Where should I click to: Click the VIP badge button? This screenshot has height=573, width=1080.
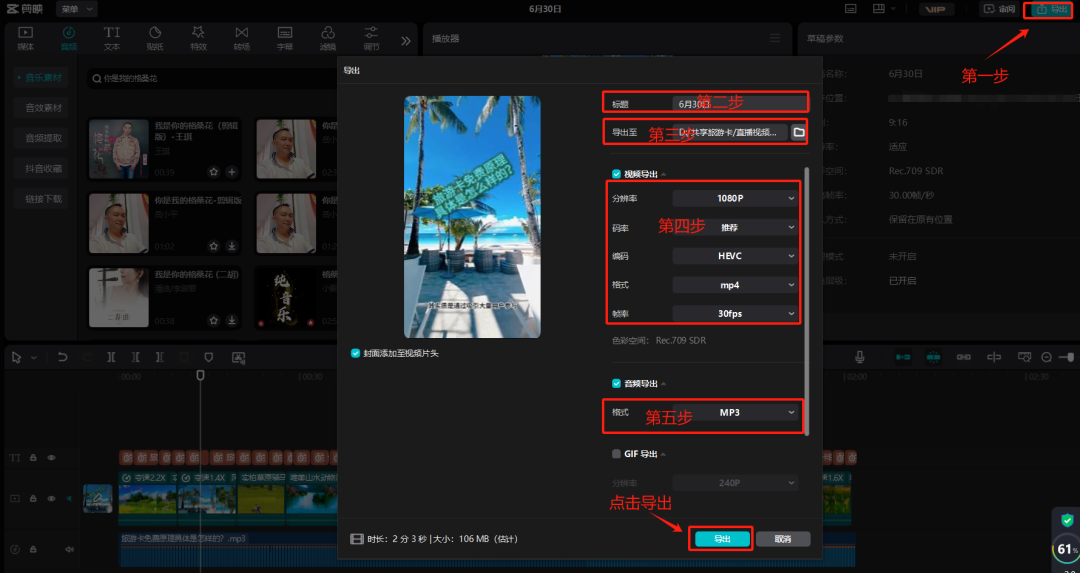click(936, 9)
